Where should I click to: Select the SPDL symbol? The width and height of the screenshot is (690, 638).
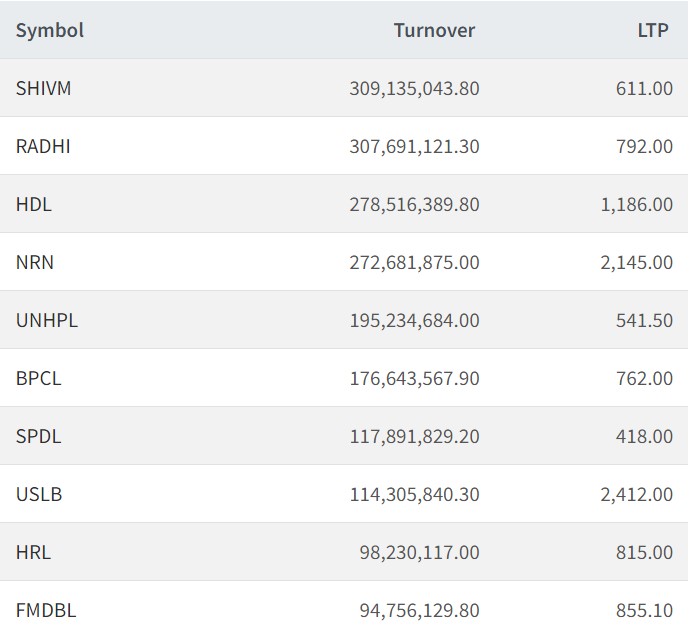(38, 436)
